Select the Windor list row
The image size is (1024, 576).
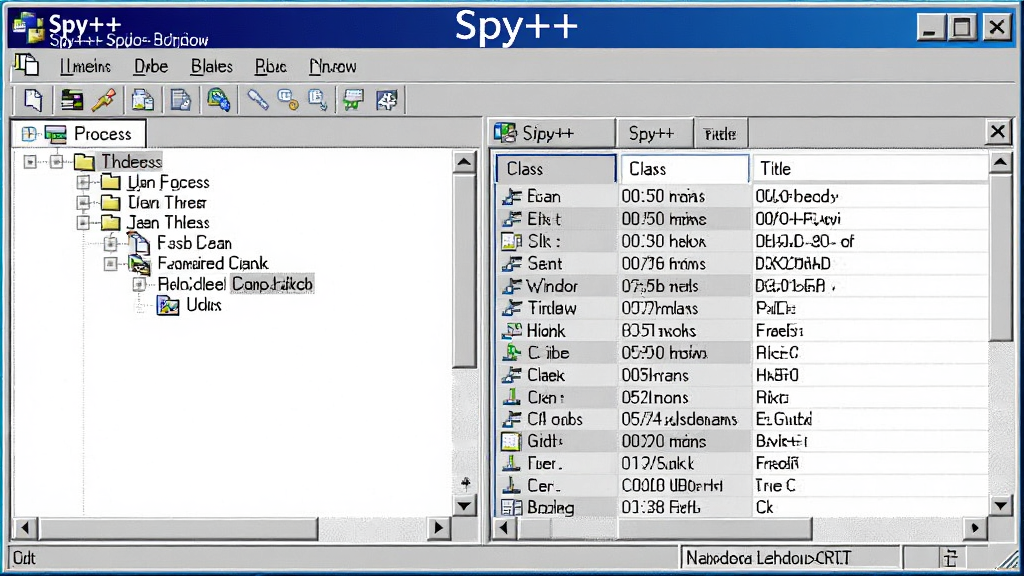(x=742, y=286)
